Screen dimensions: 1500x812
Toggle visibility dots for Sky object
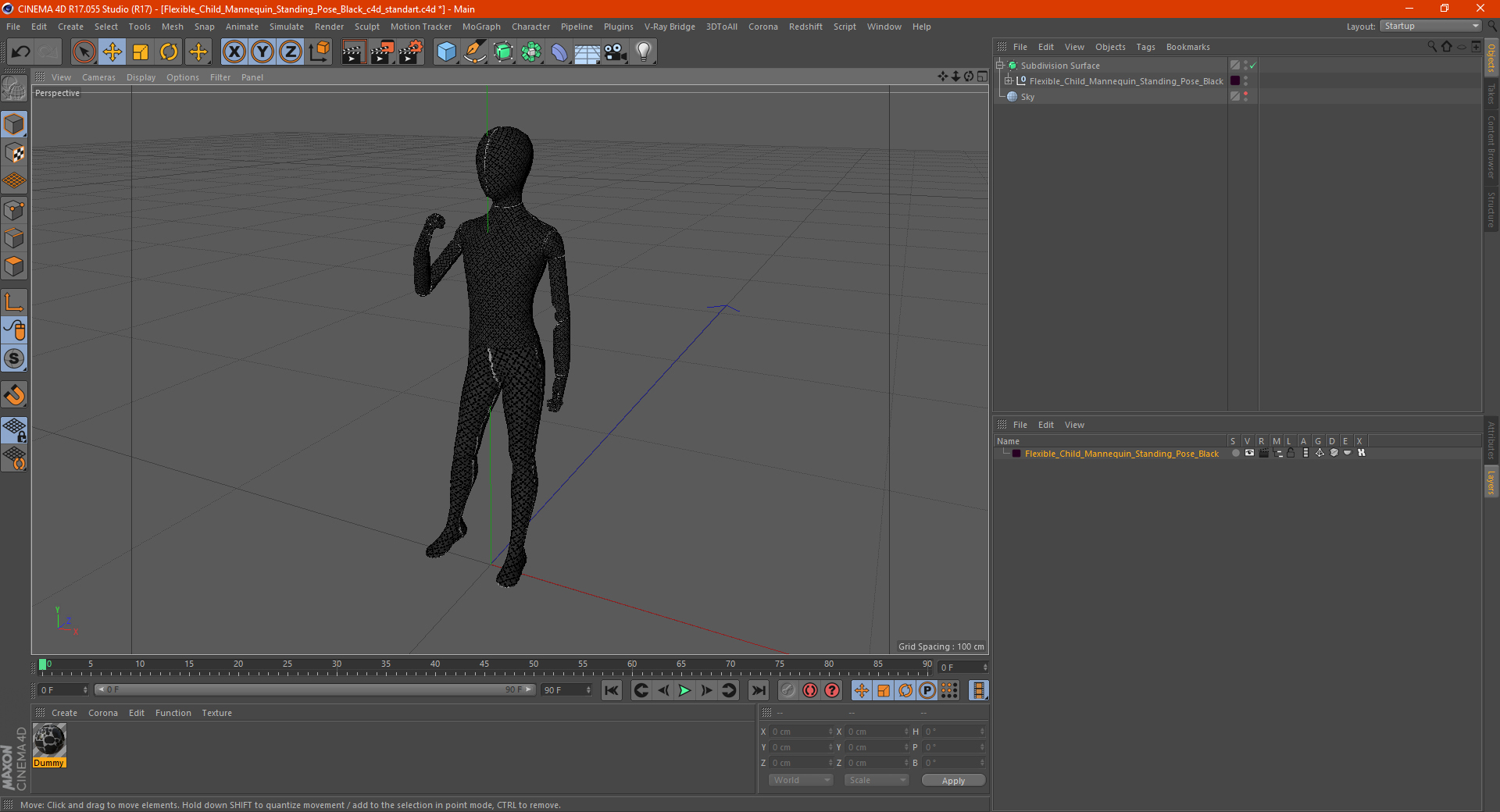1246,97
